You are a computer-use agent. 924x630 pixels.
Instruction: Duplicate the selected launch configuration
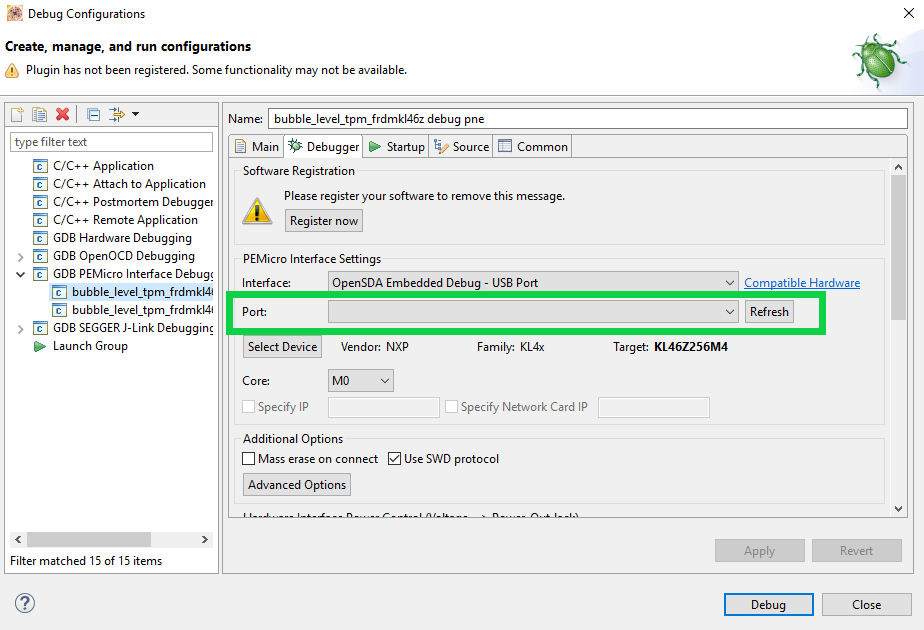point(39,114)
